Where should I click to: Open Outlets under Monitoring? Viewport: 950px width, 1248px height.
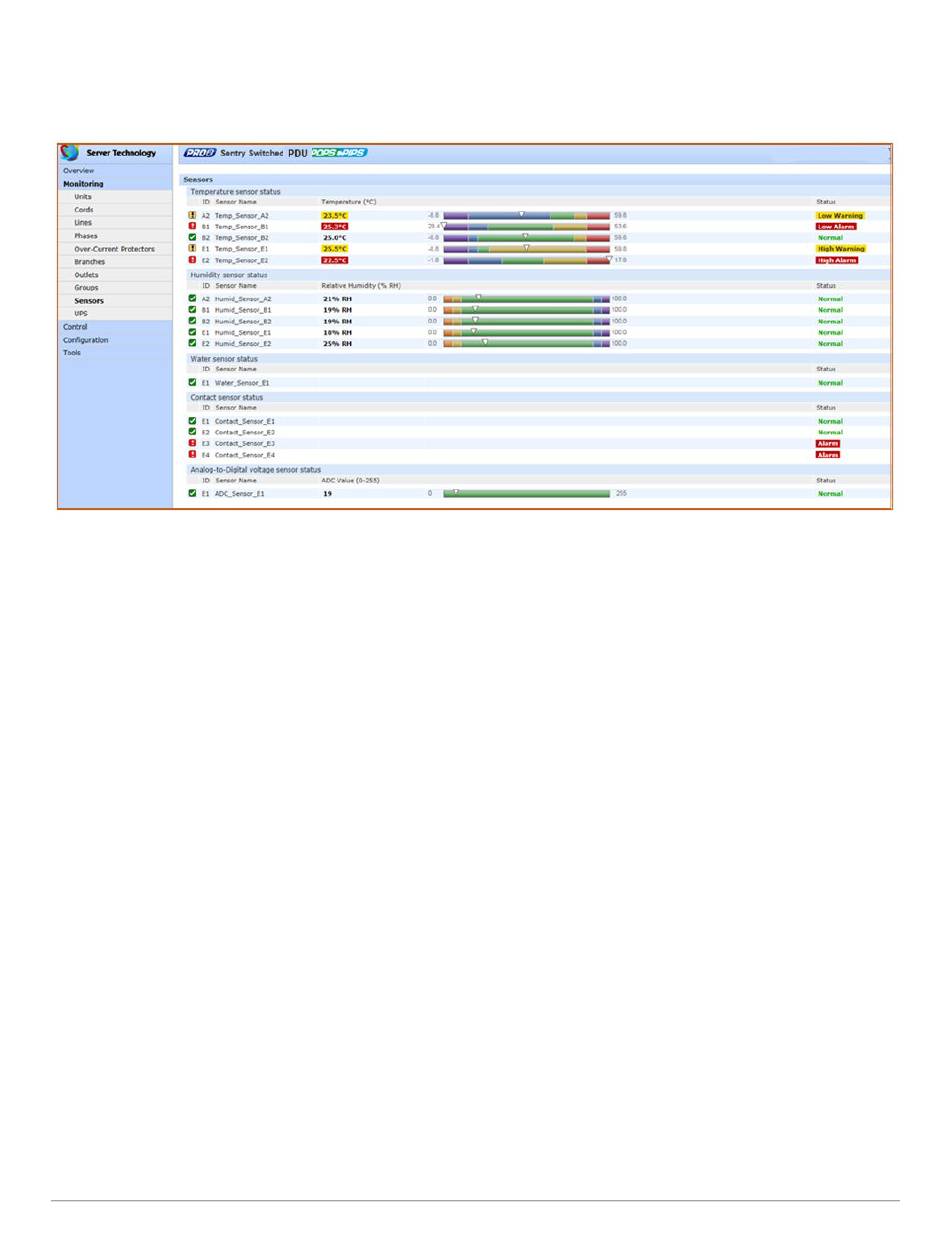pyautogui.click(x=86, y=275)
